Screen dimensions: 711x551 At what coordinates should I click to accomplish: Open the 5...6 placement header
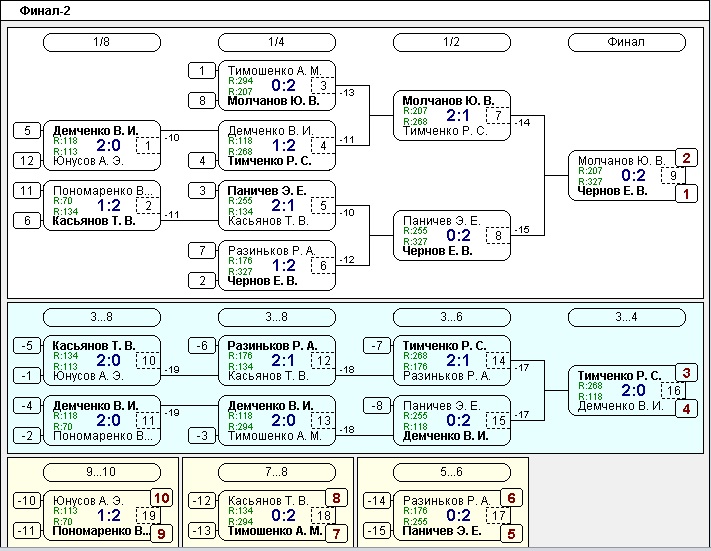(452, 472)
